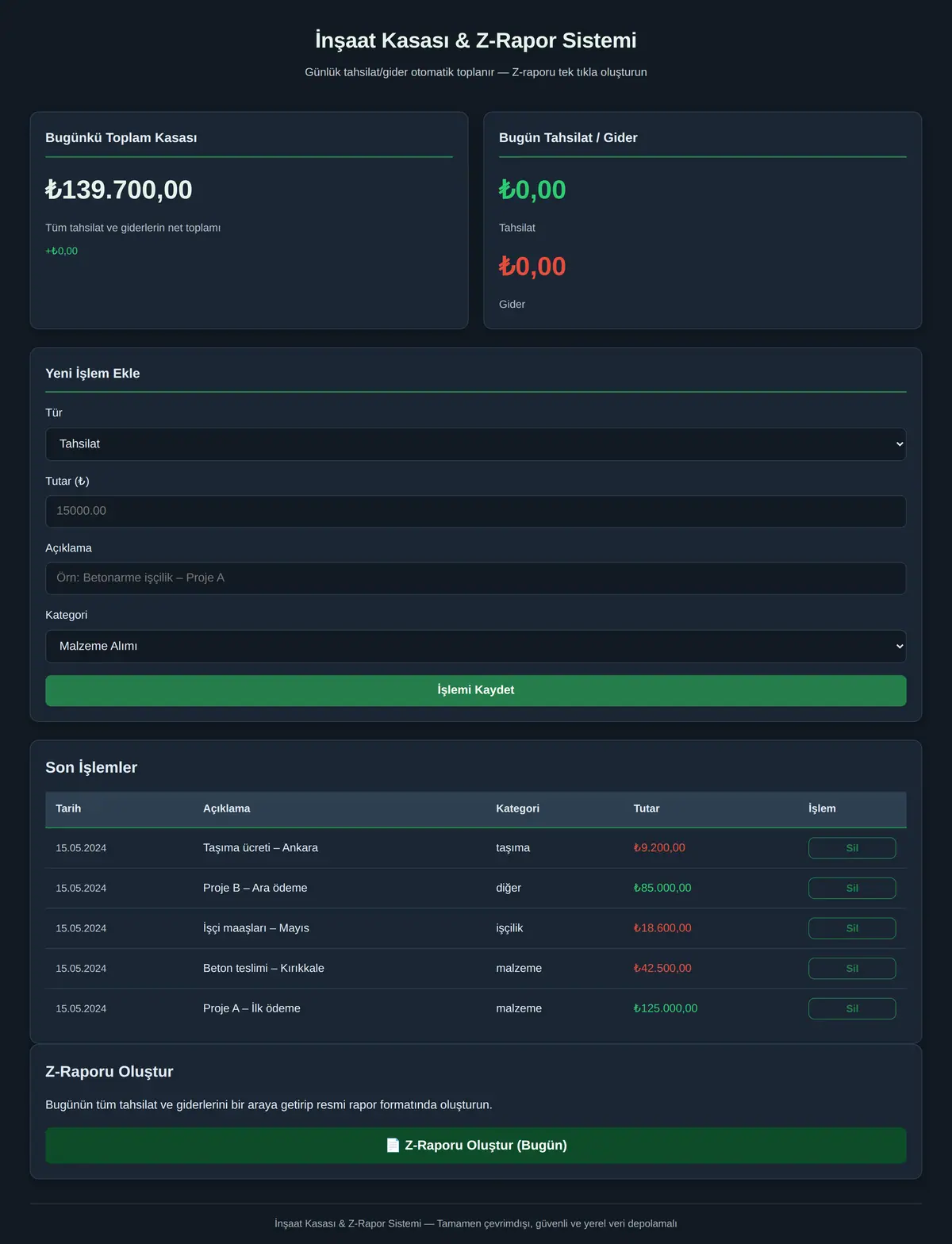Click the "taşıma" category cell
Screen dimensions: 952x1244
click(x=513, y=848)
